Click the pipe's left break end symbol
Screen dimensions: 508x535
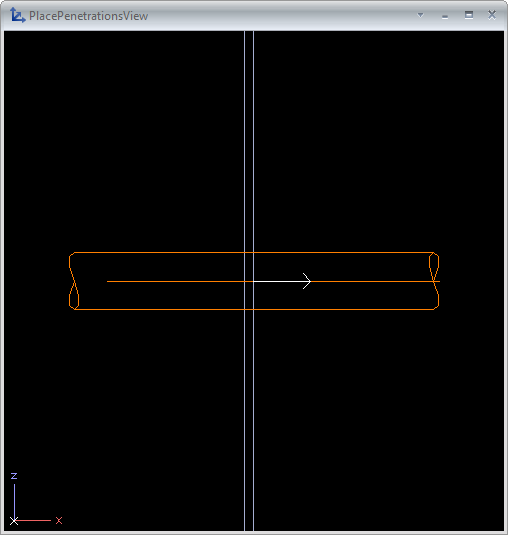74,281
